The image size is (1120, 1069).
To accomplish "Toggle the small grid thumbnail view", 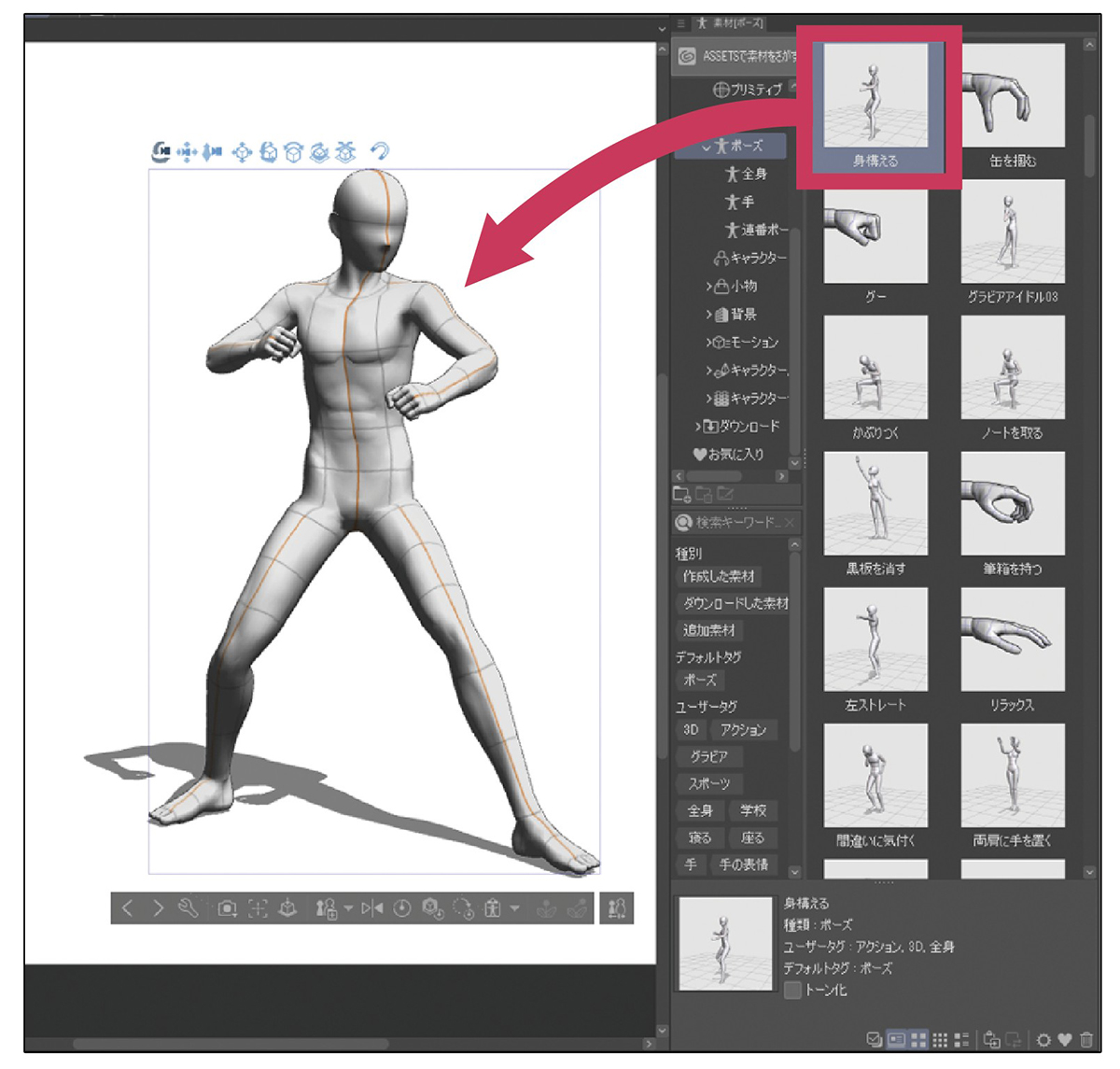I will (940, 1039).
